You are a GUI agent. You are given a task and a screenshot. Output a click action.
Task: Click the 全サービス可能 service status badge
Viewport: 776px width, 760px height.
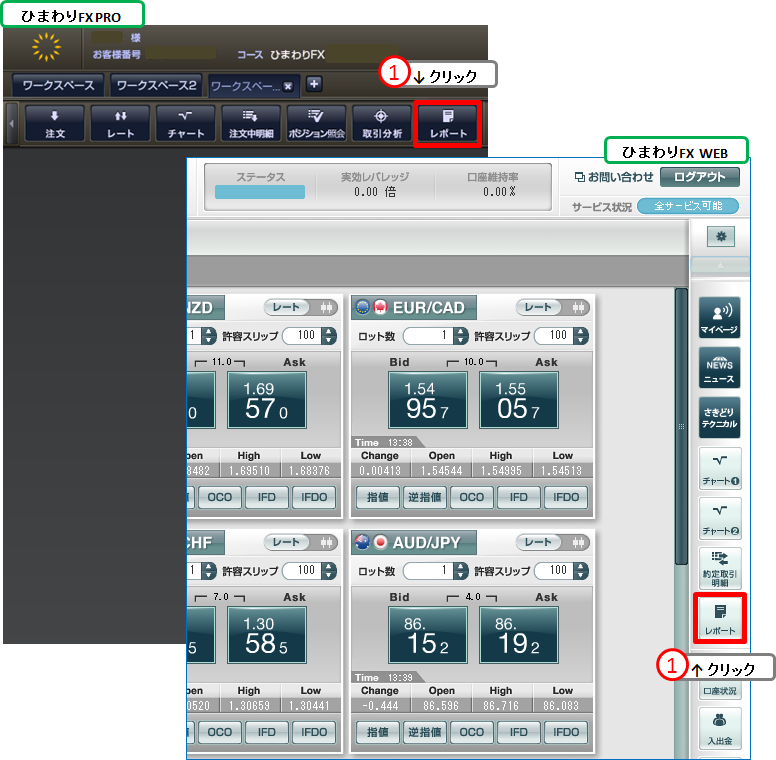(688, 206)
